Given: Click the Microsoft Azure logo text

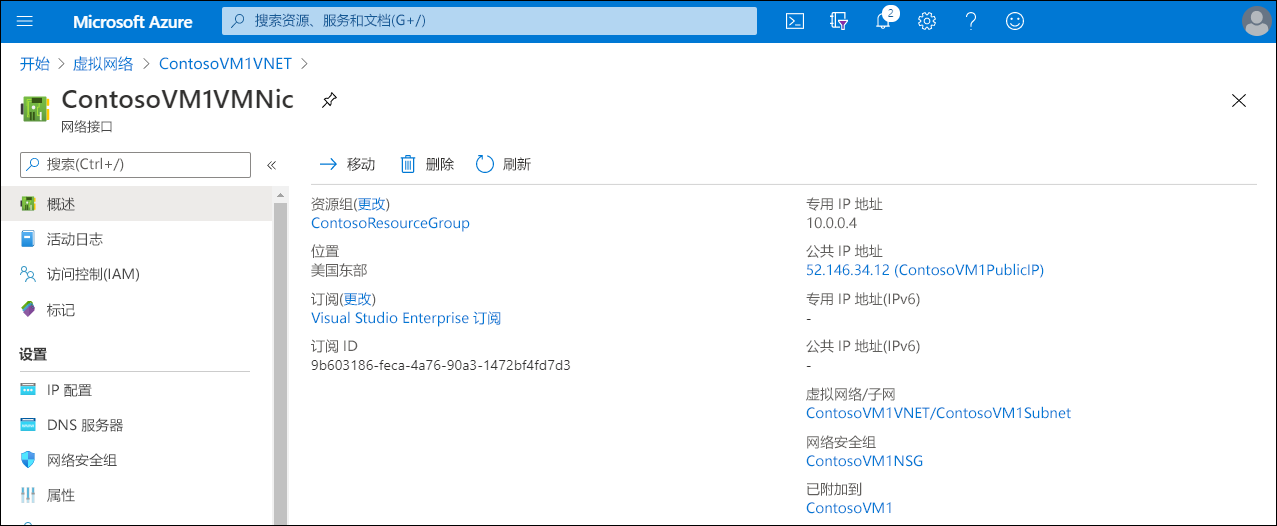Looking at the screenshot, I should click(x=133, y=21).
